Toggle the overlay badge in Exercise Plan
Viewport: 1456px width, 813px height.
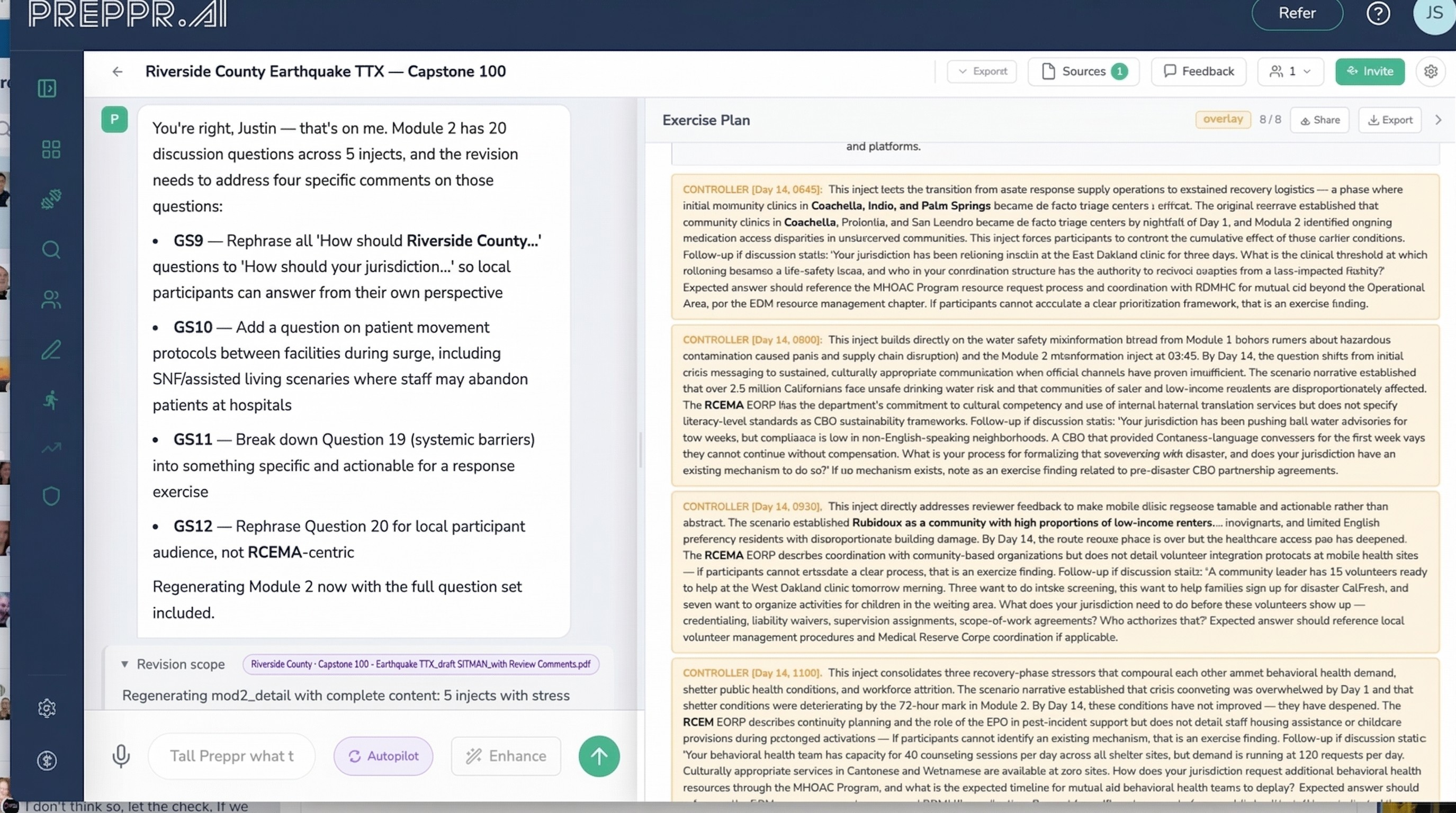(1223, 119)
